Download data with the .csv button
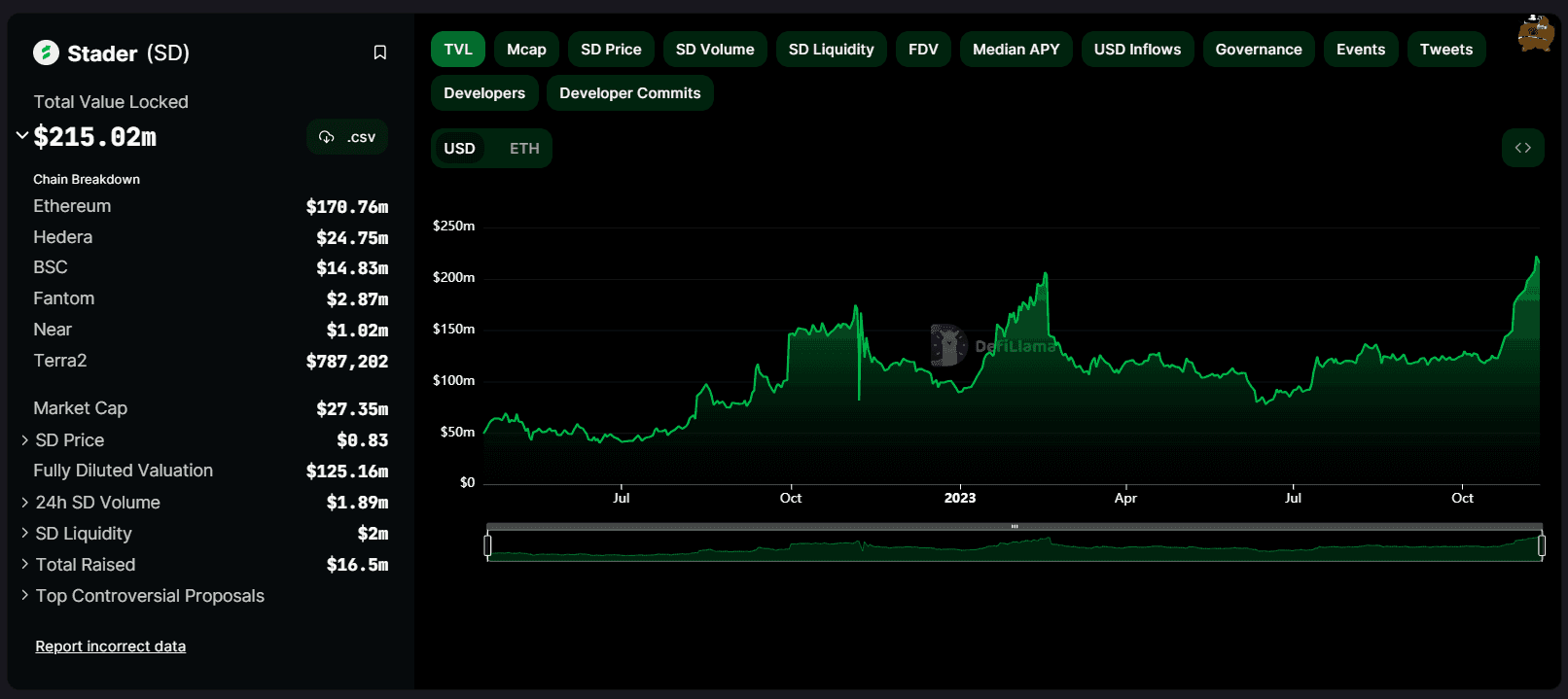The image size is (1568, 699). tap(347, 137)
